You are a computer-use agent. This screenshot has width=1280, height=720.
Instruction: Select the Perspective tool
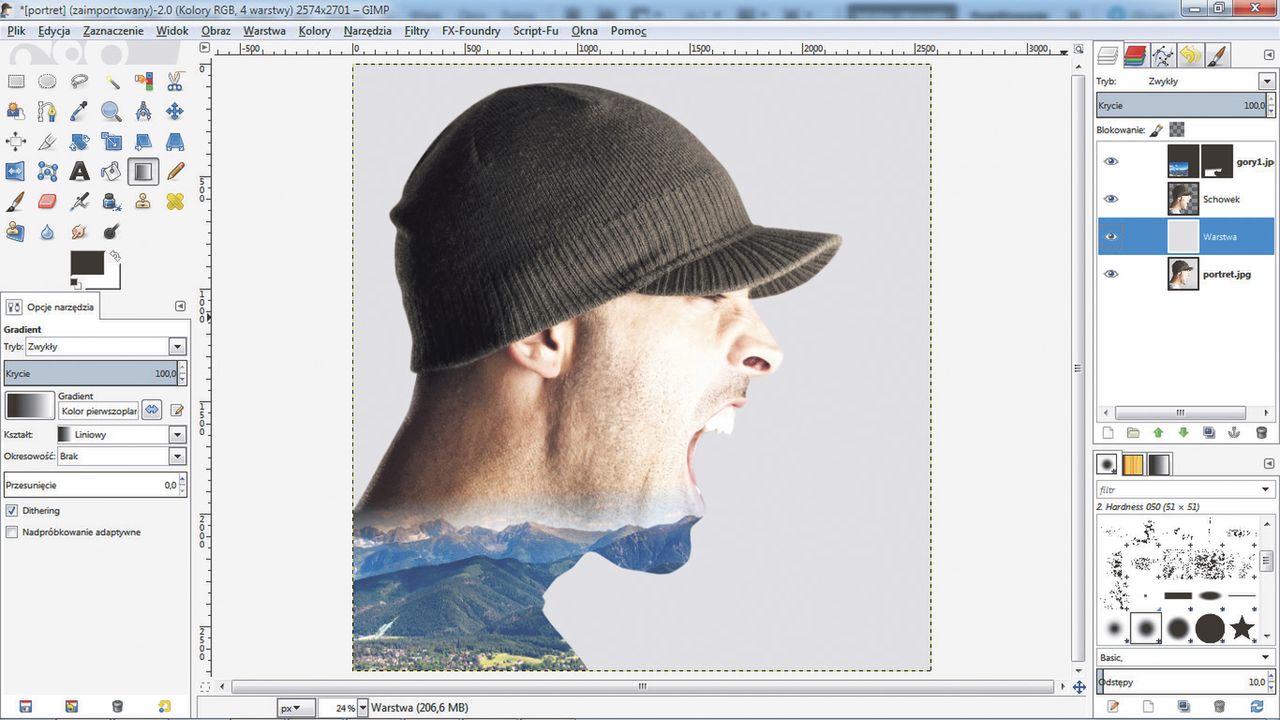[x=175, y=141]
